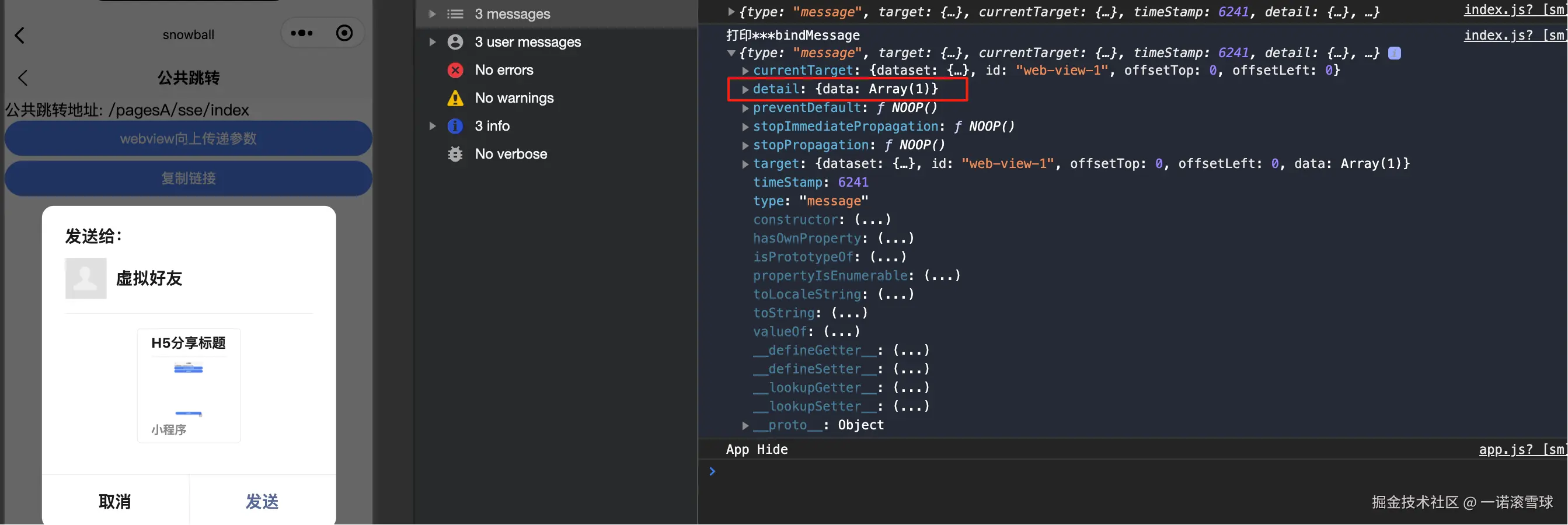Open the three-dots mini program menu
Screen dimensions: 1568x525
pos(302,33)
